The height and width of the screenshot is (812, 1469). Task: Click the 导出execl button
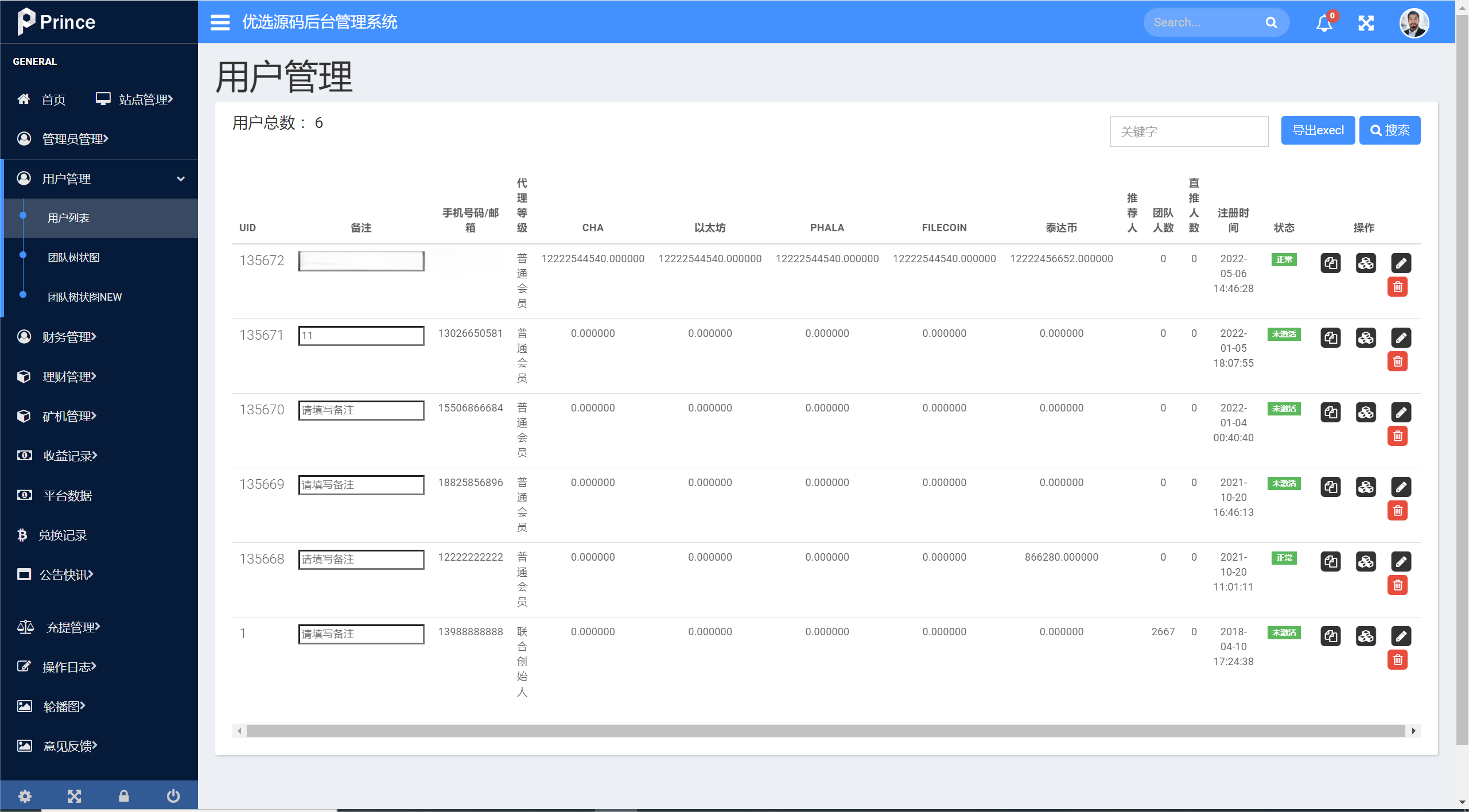[1318, 130]
